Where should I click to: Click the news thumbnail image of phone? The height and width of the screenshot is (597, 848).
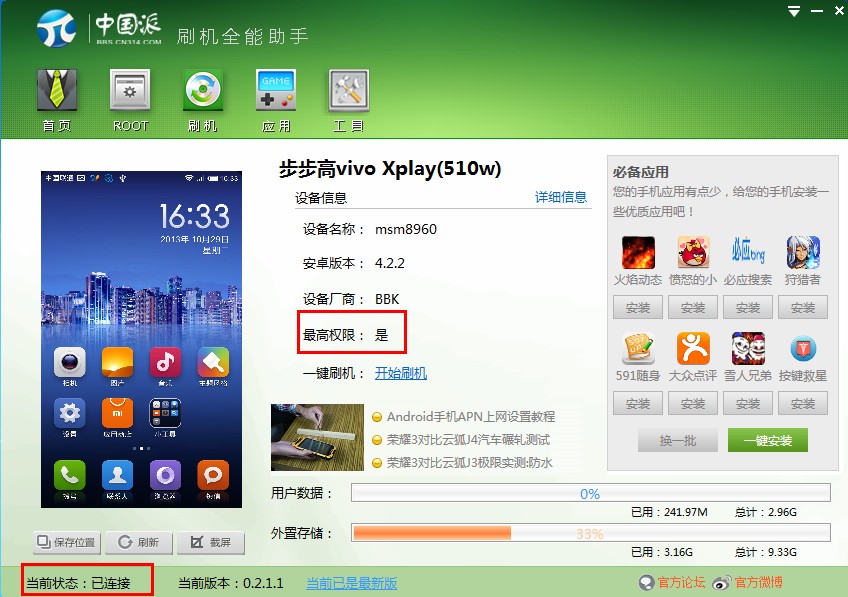[x=317, y=437]
